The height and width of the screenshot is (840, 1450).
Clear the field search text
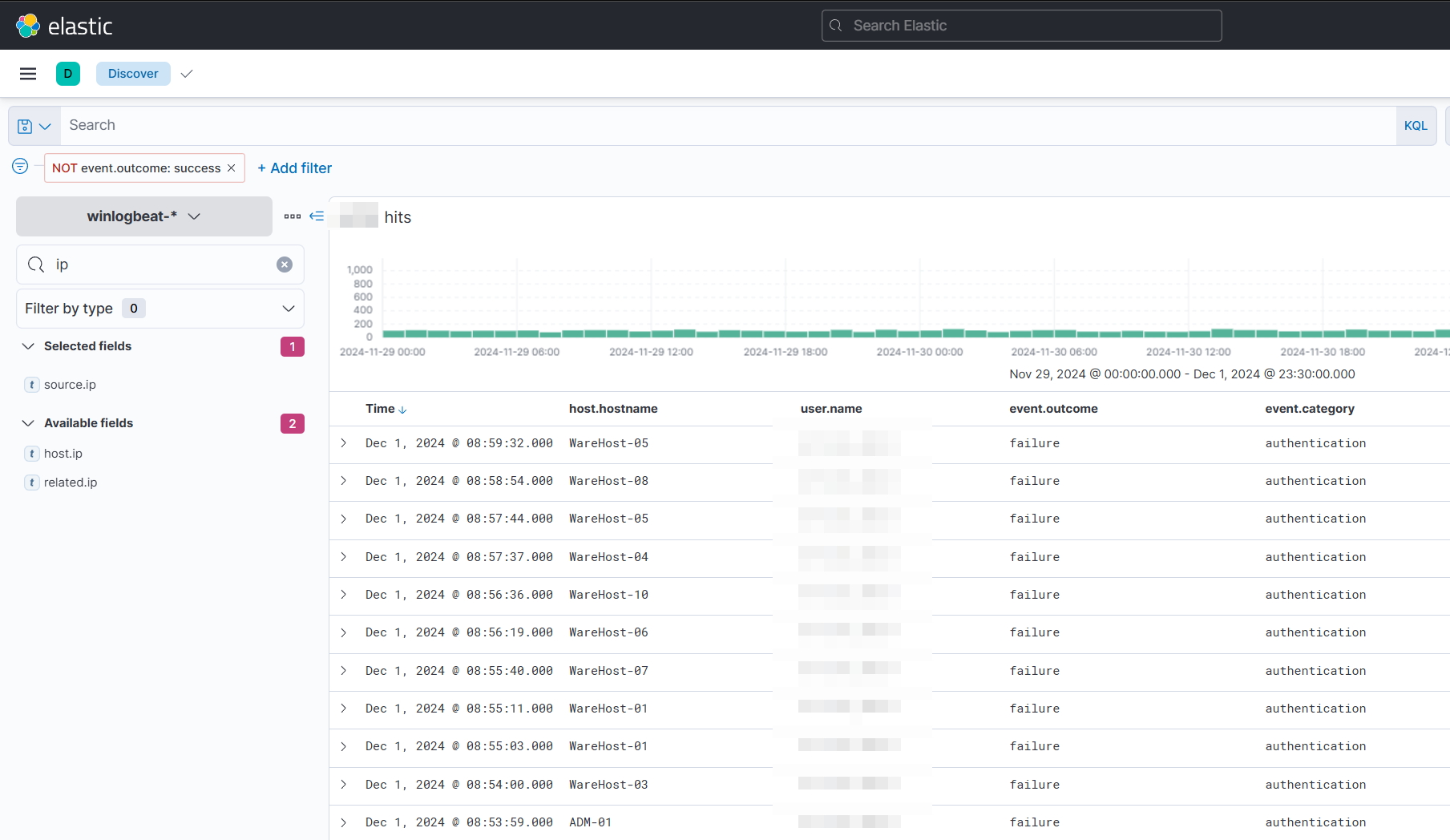coord(285,265)
